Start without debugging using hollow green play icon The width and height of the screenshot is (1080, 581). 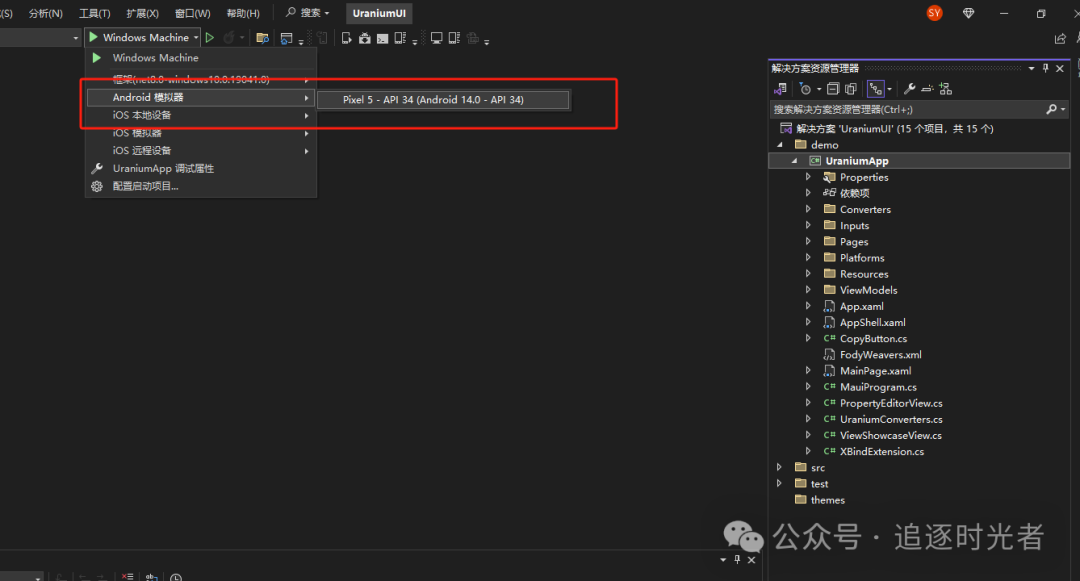(210, 38)
